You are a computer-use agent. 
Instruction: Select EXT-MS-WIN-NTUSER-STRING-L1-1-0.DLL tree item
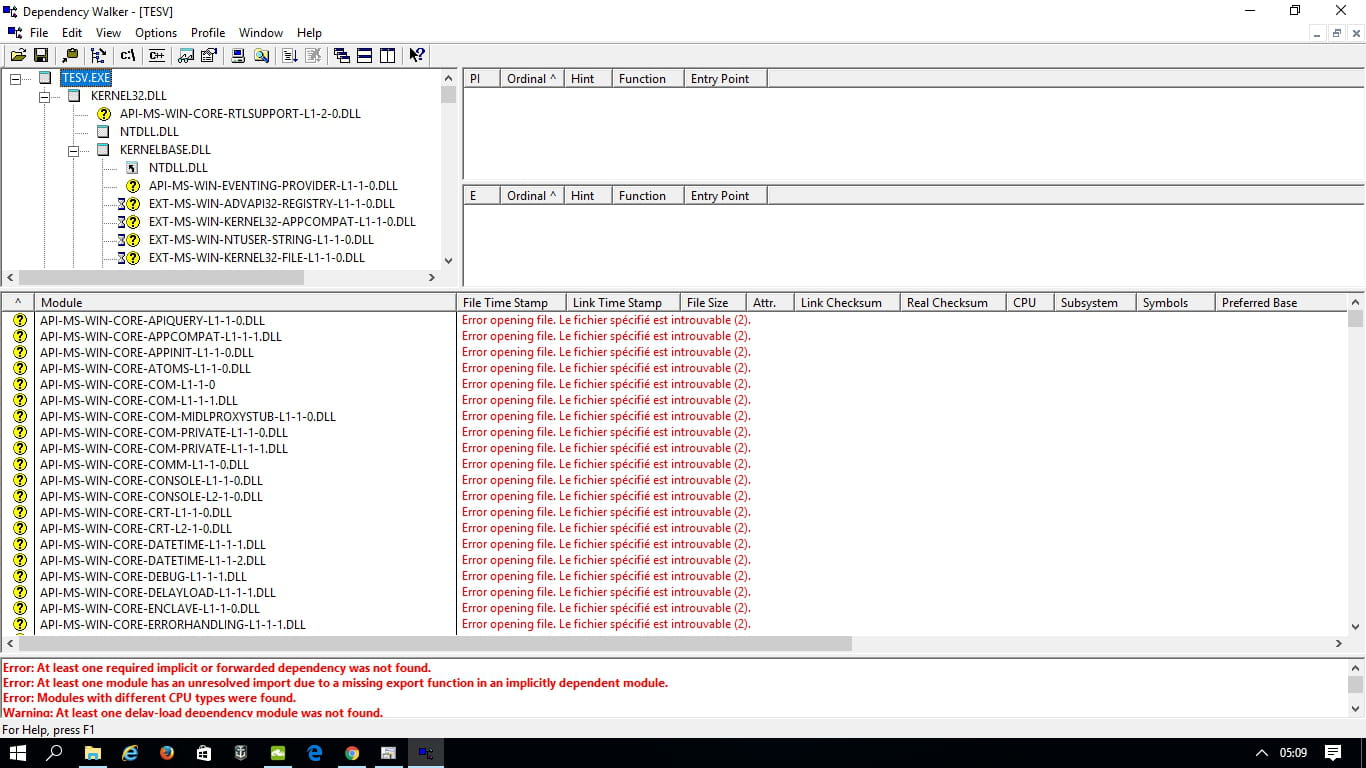pos(261,240)
